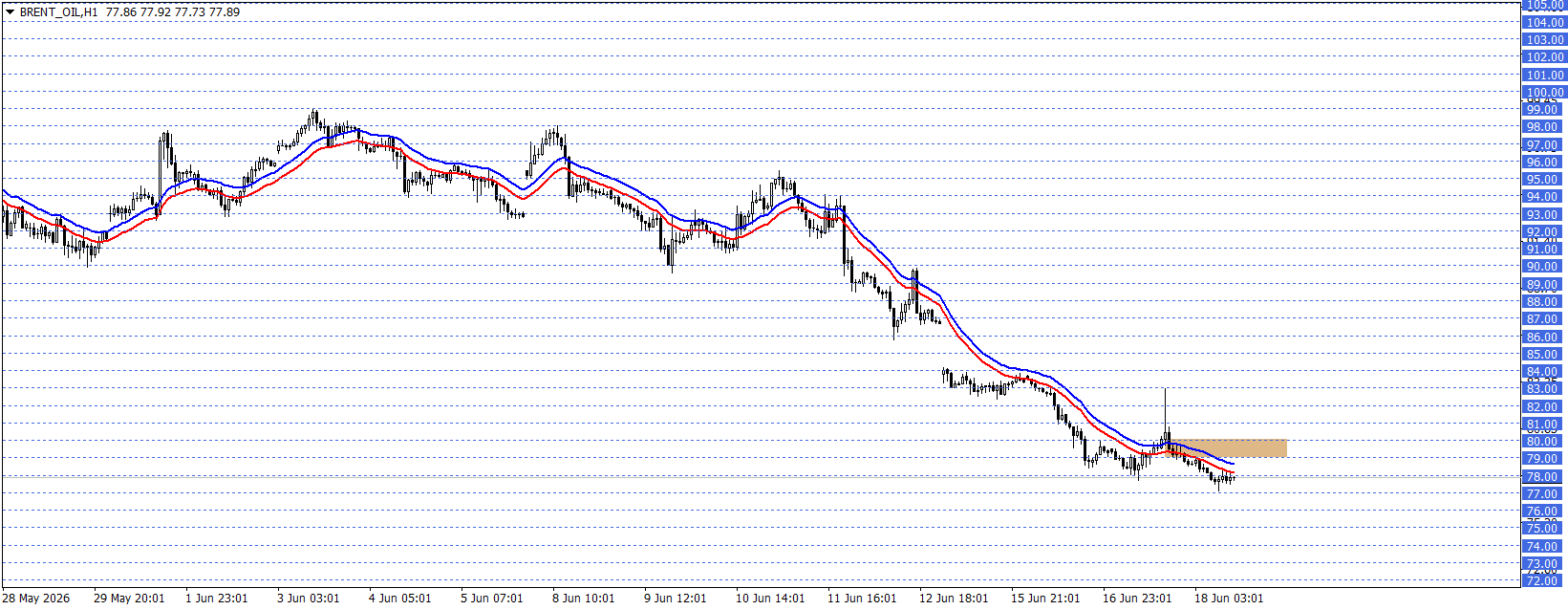Click the 94.00 price label
1568x610 pixels.
pyautogui.click(x=1544, y=197)
